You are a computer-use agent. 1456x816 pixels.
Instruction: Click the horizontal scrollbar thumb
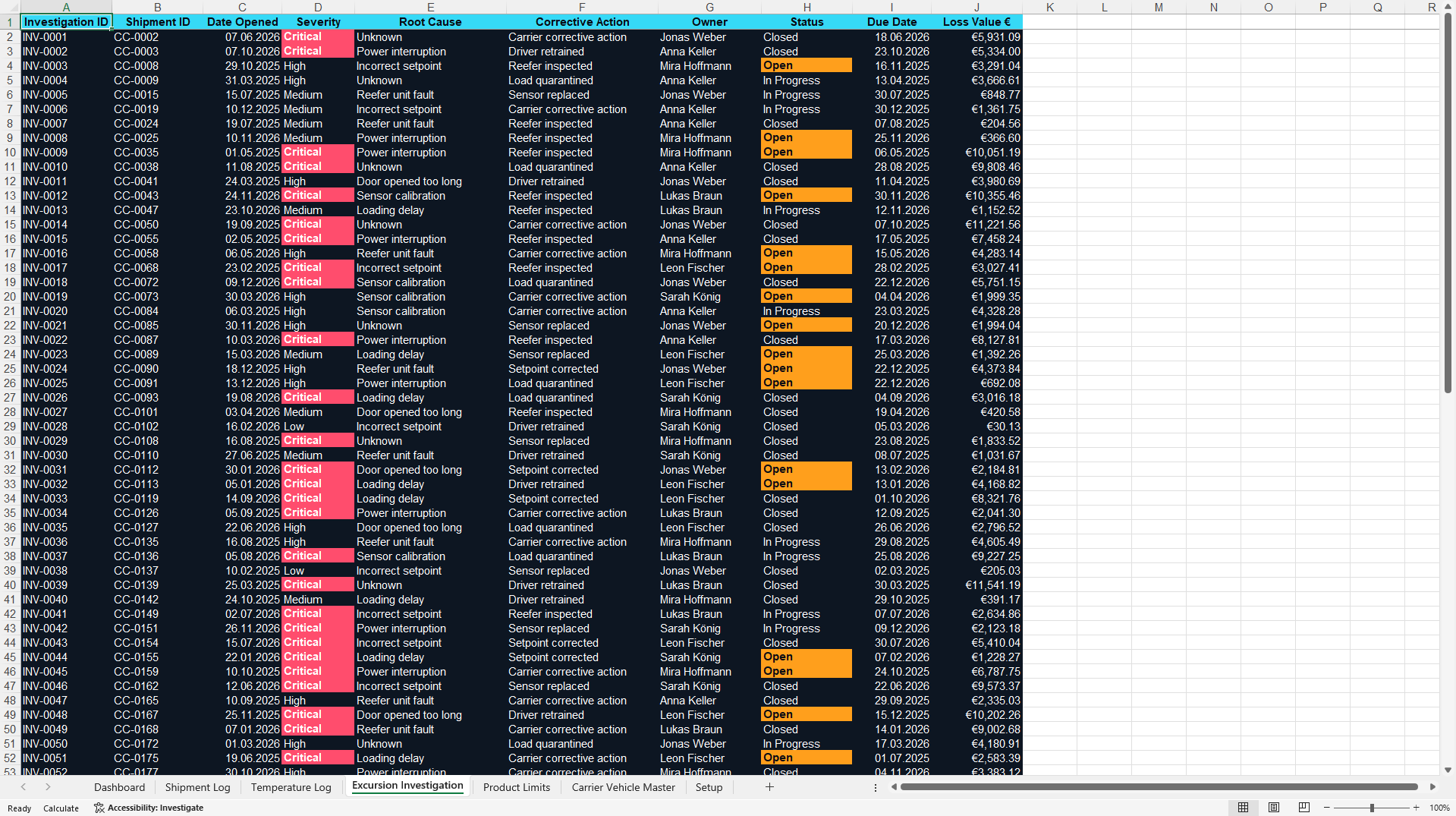[1159, 787]
